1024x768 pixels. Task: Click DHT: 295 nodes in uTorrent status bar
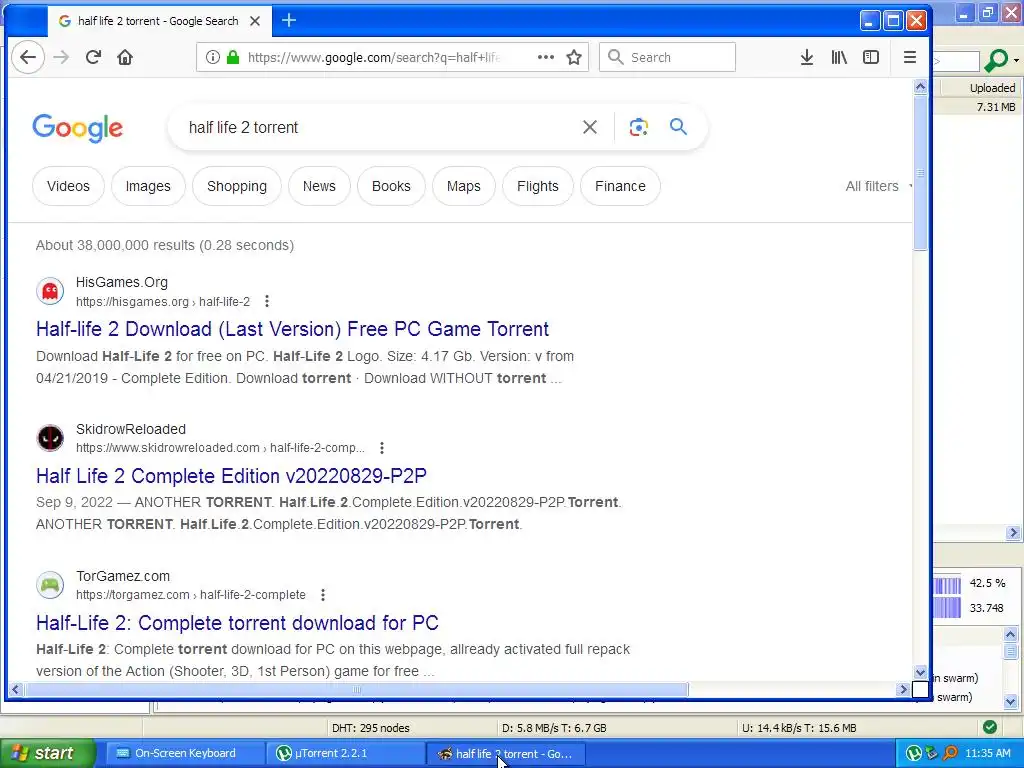(371, 728)
